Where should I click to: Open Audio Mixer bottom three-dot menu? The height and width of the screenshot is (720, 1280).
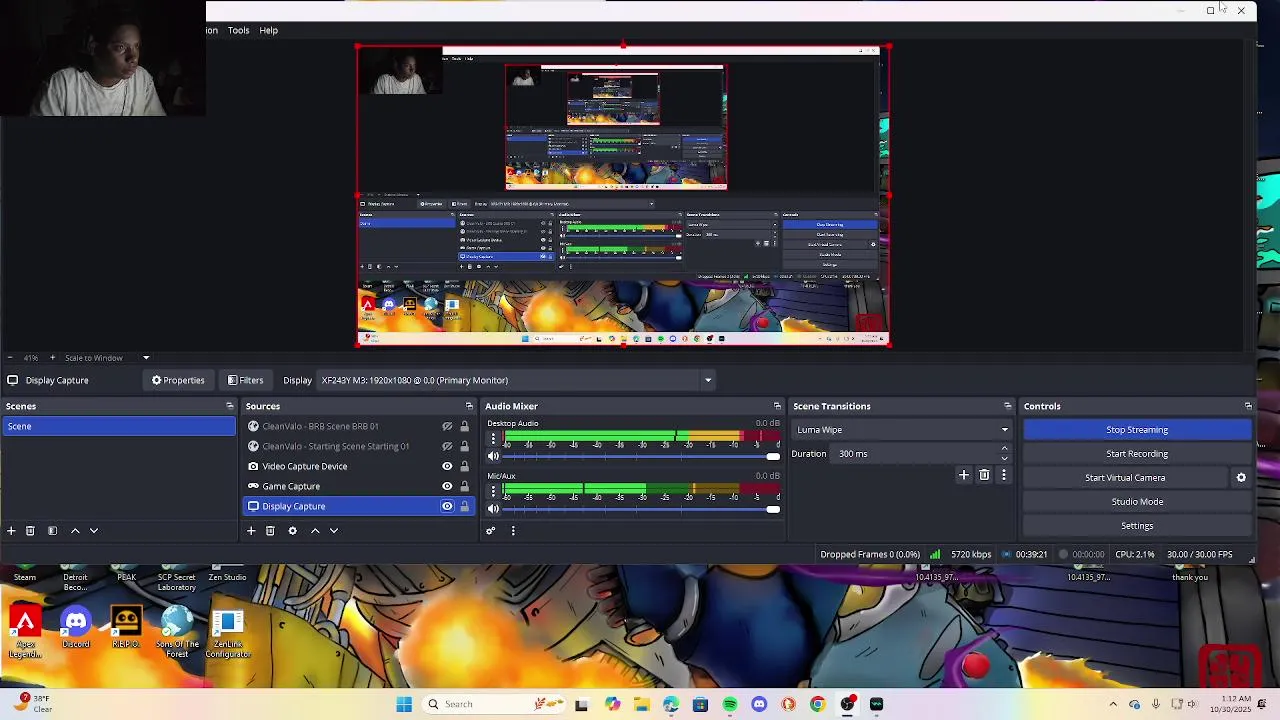[513, 531]
